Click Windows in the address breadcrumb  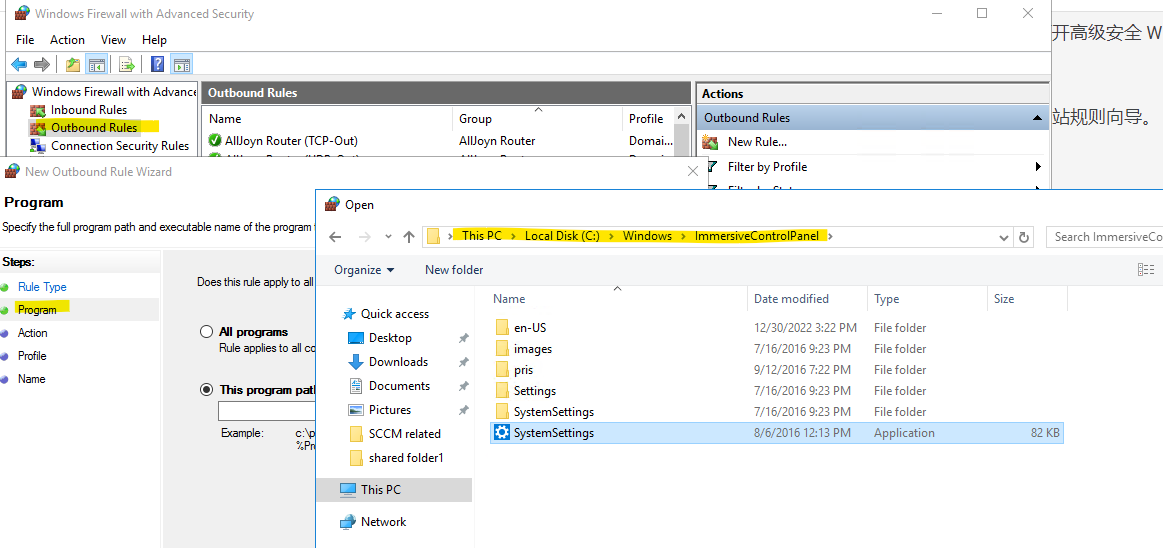pos(647,236)
